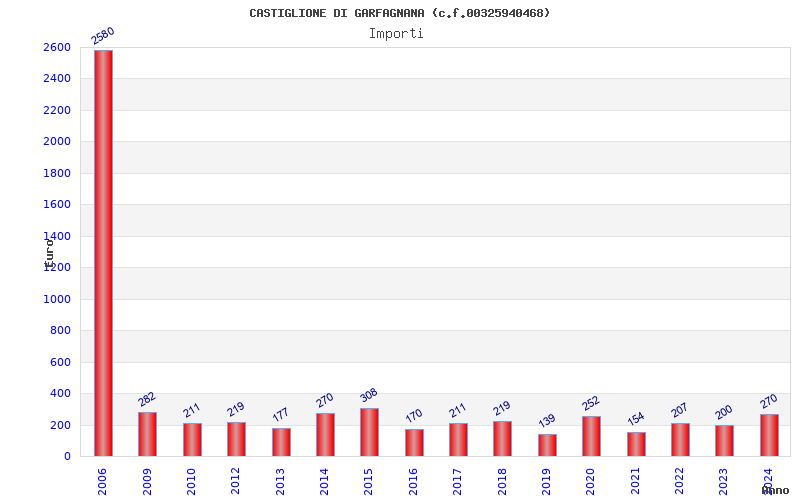Click the 2012 year label on the x-axis
800x500 pixels.
[x=235, y=482]
